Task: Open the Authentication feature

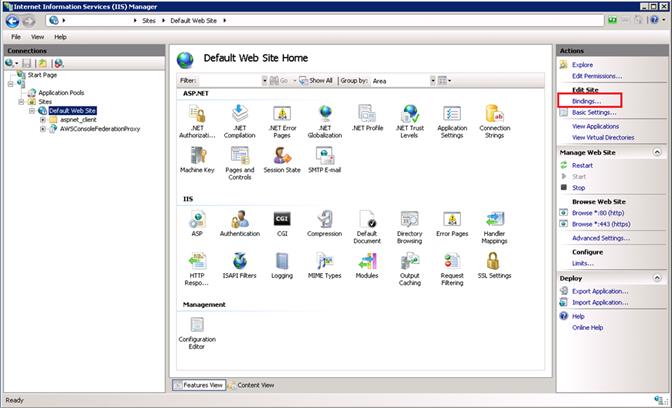Action: pyautogui.click(x=240, y=223)
